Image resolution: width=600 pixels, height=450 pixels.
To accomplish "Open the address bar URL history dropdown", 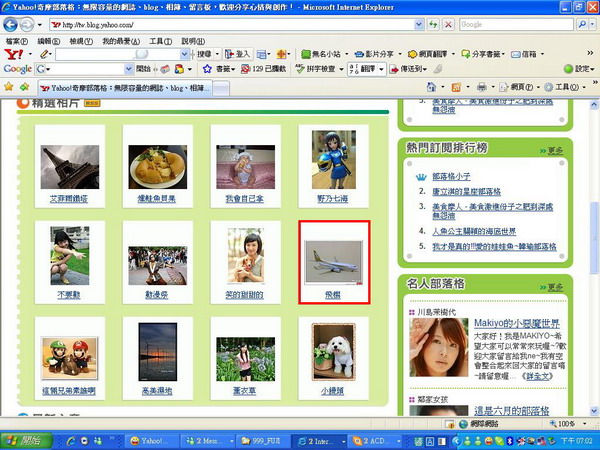I will coord(419,25).
